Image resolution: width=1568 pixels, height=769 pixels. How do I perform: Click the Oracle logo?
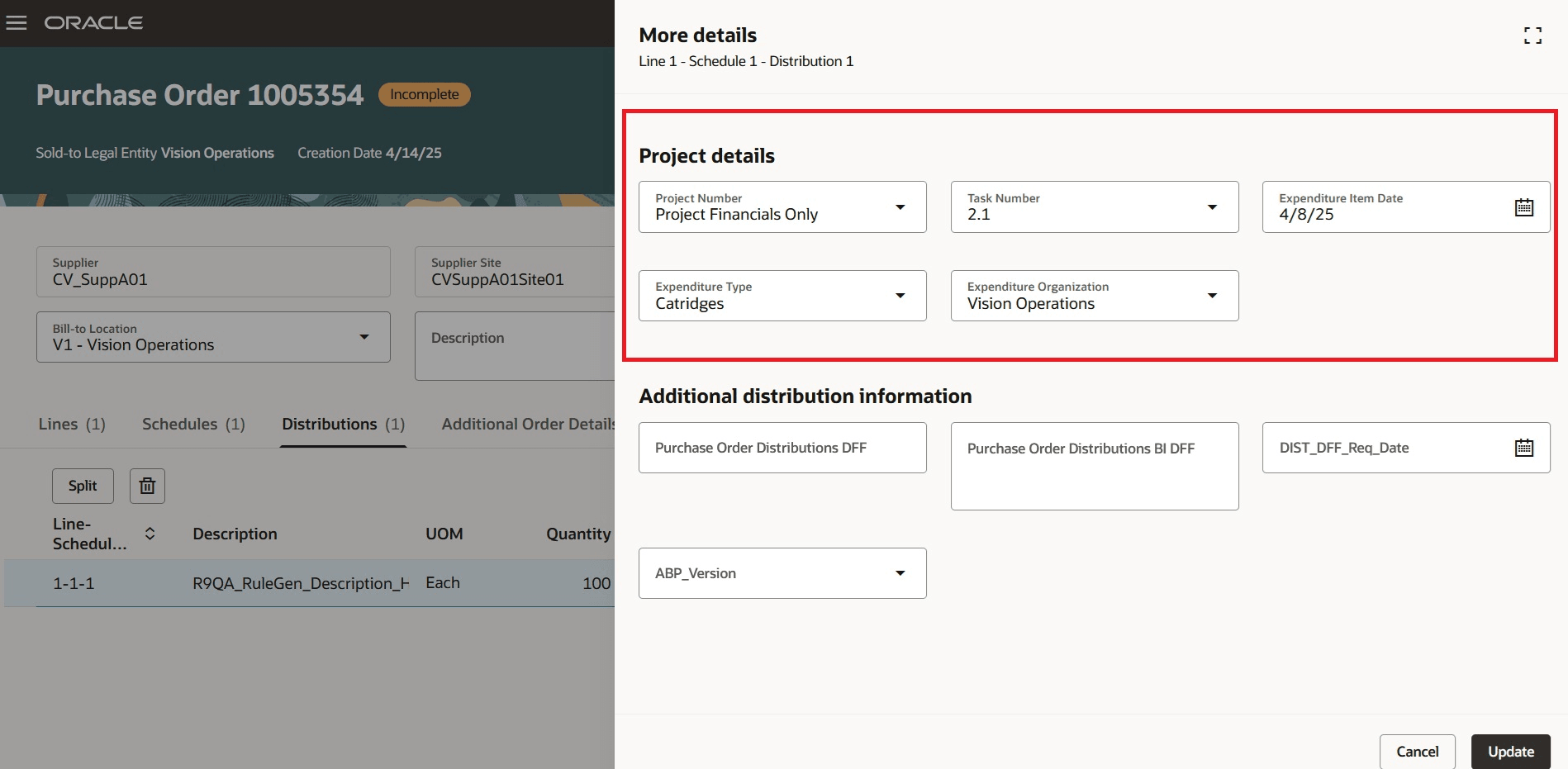(93, 23)
